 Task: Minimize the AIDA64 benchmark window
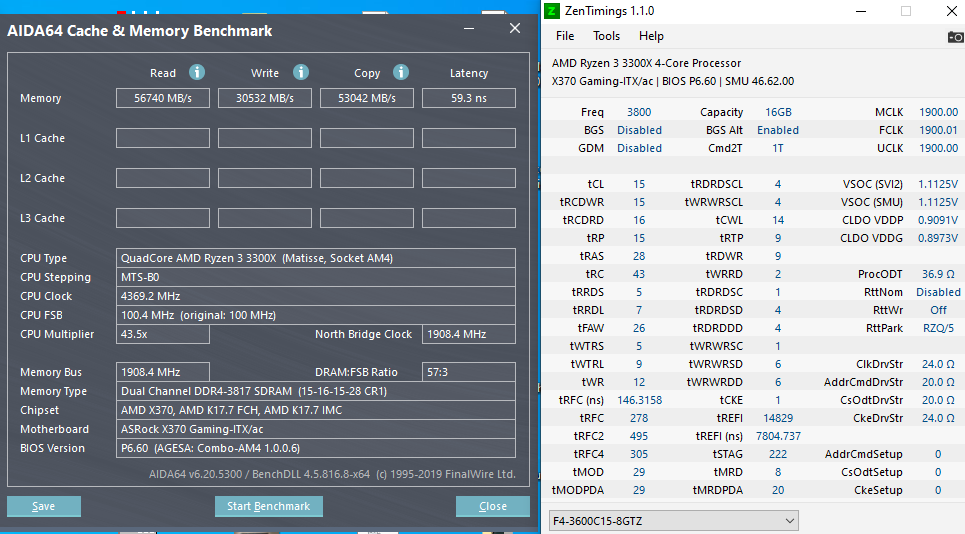(469, 28)
